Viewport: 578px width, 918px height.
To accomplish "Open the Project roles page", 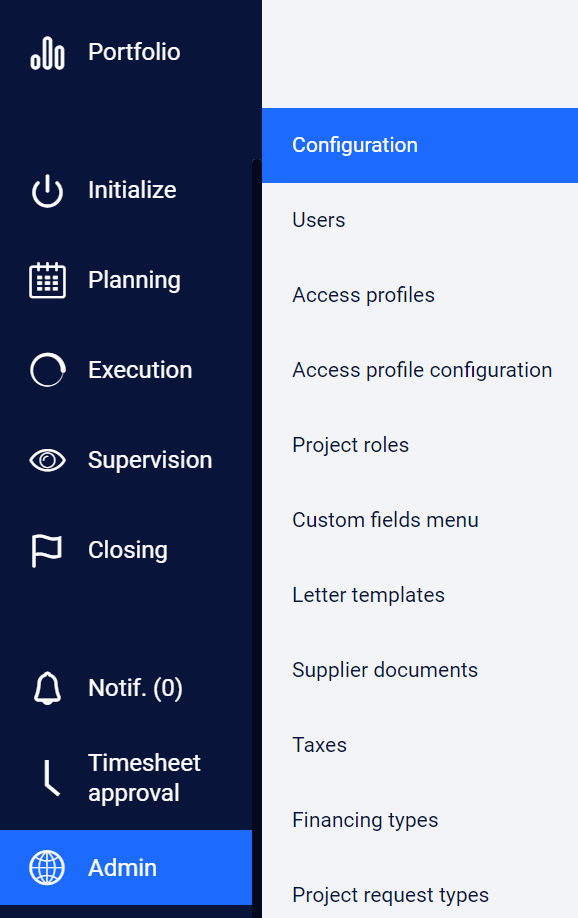I will (x=350, y=445).
